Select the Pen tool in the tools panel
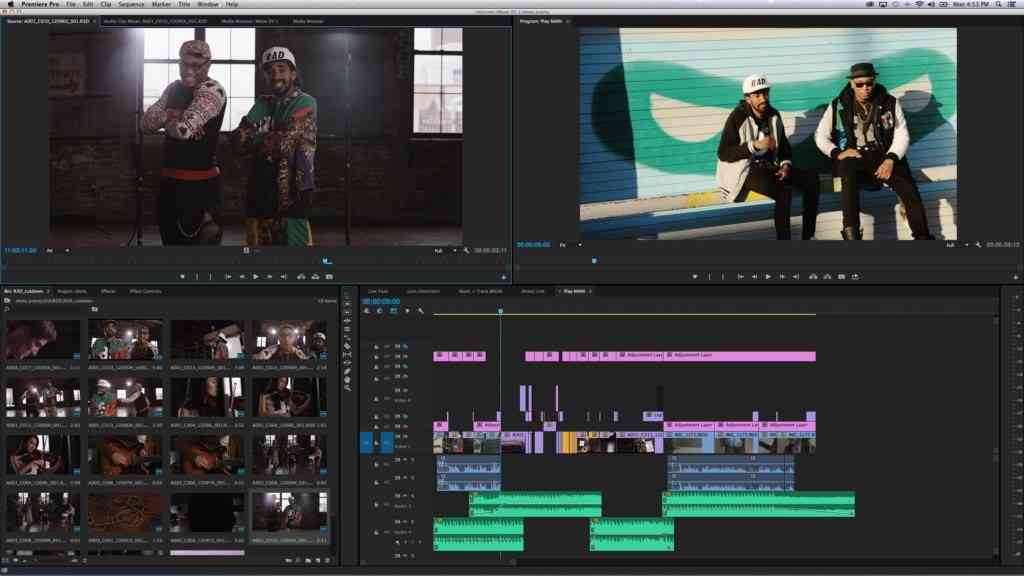 347,372
